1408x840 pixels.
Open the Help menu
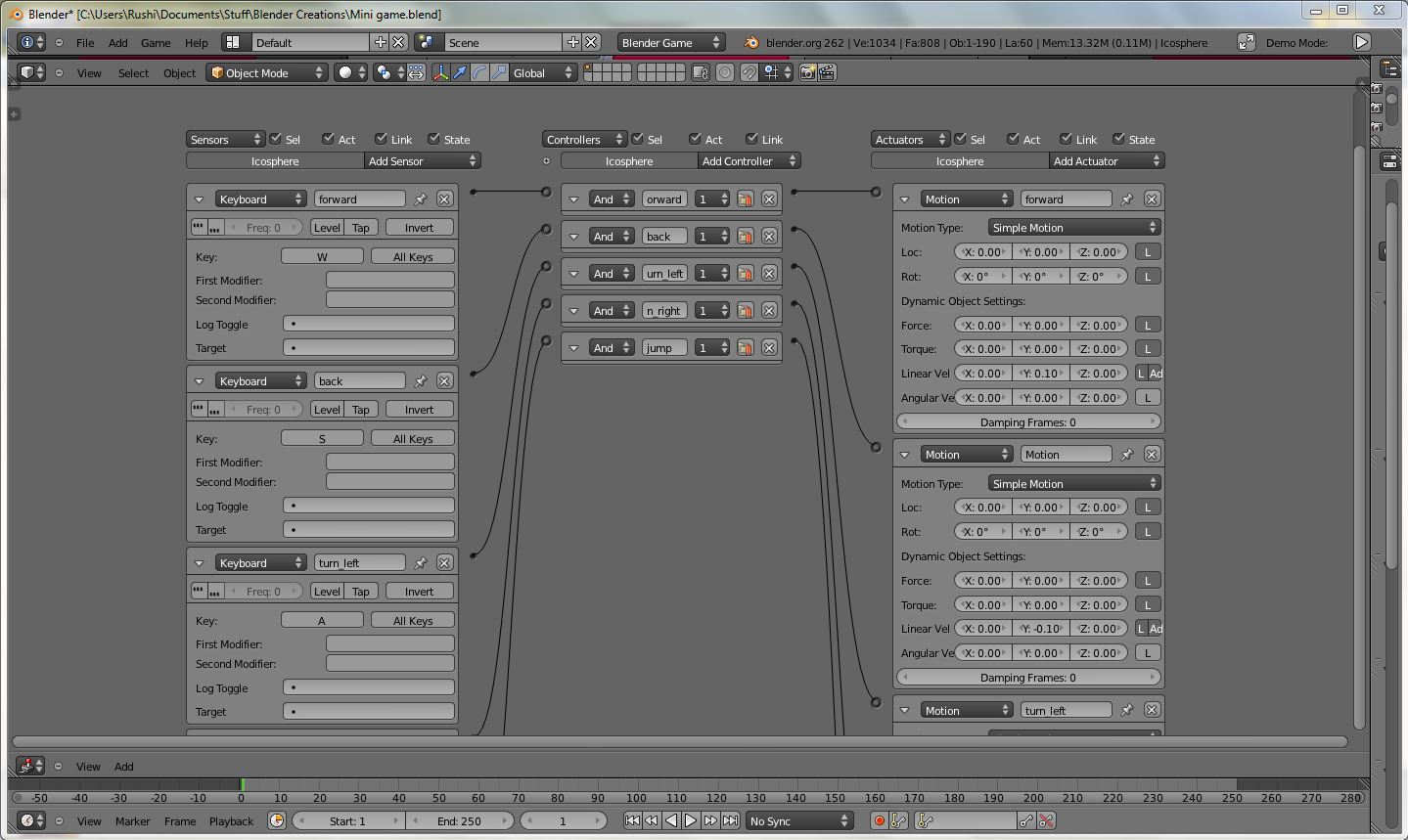[x=196, y=42]
